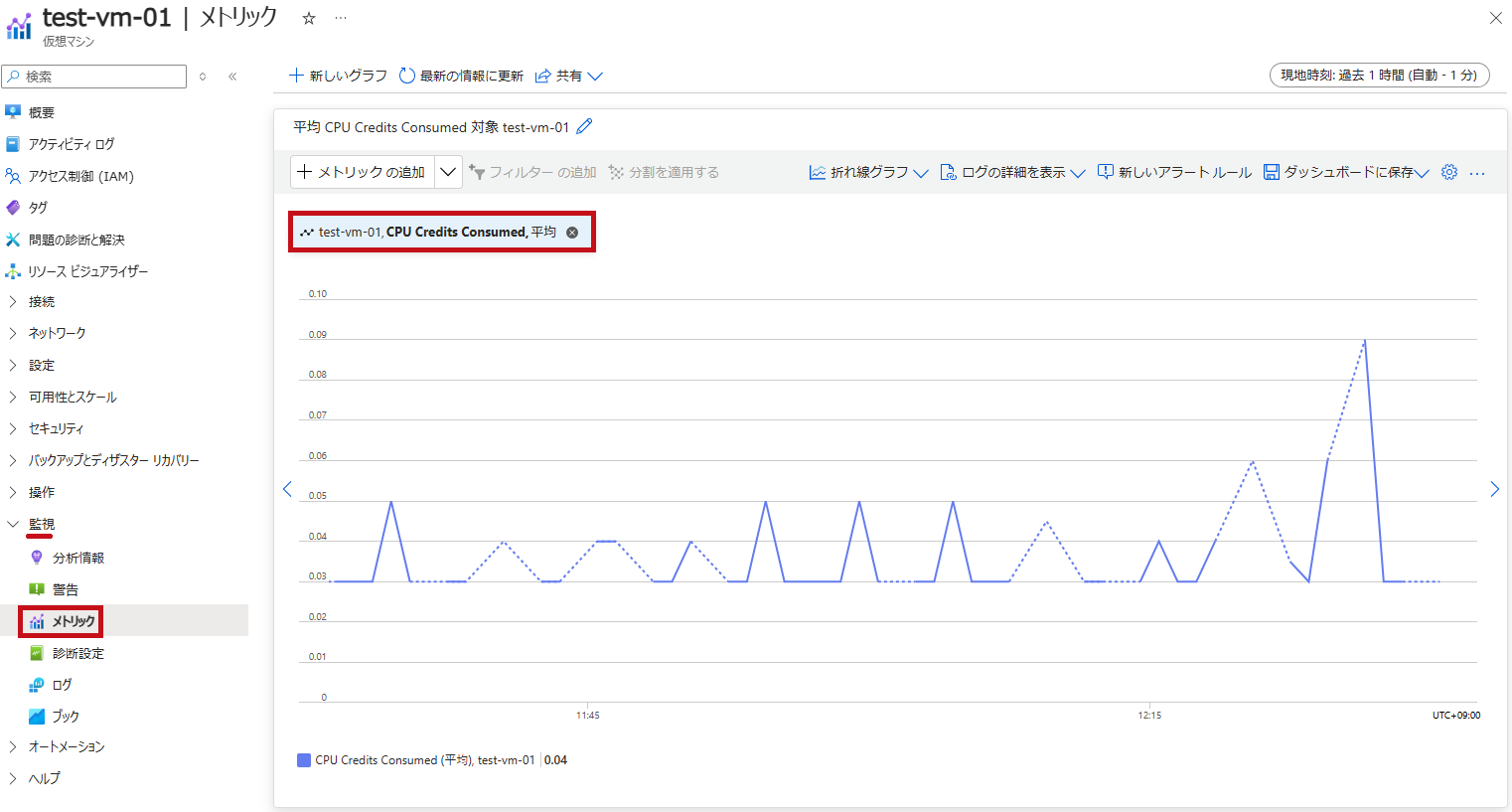Shift the chart time range backward with the left arrow
The height and width of the screenshot is (812, 1512).
(x=287, y=489)
